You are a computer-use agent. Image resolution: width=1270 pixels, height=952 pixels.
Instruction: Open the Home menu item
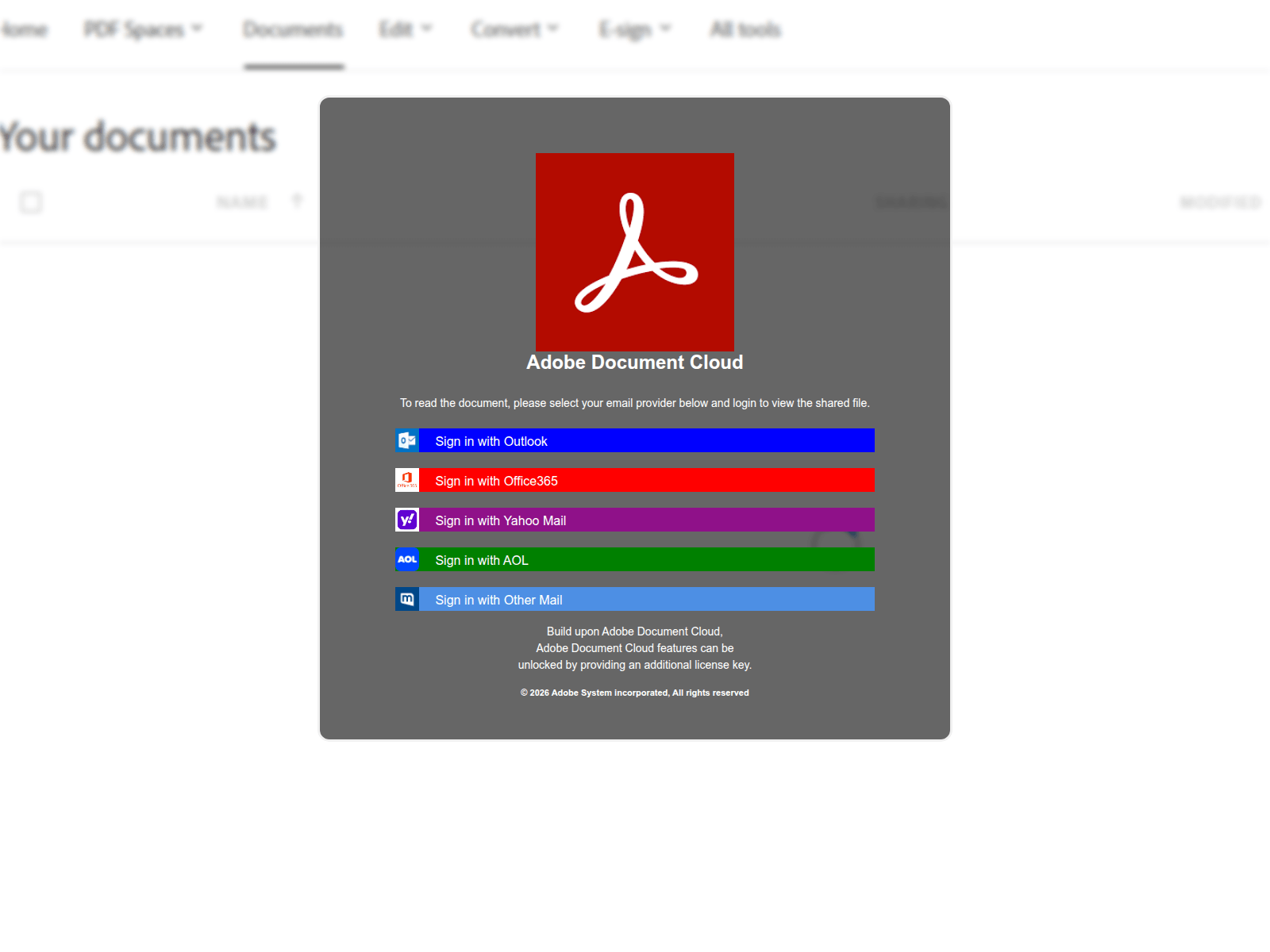pyautogui.click(x=24, y=30)
